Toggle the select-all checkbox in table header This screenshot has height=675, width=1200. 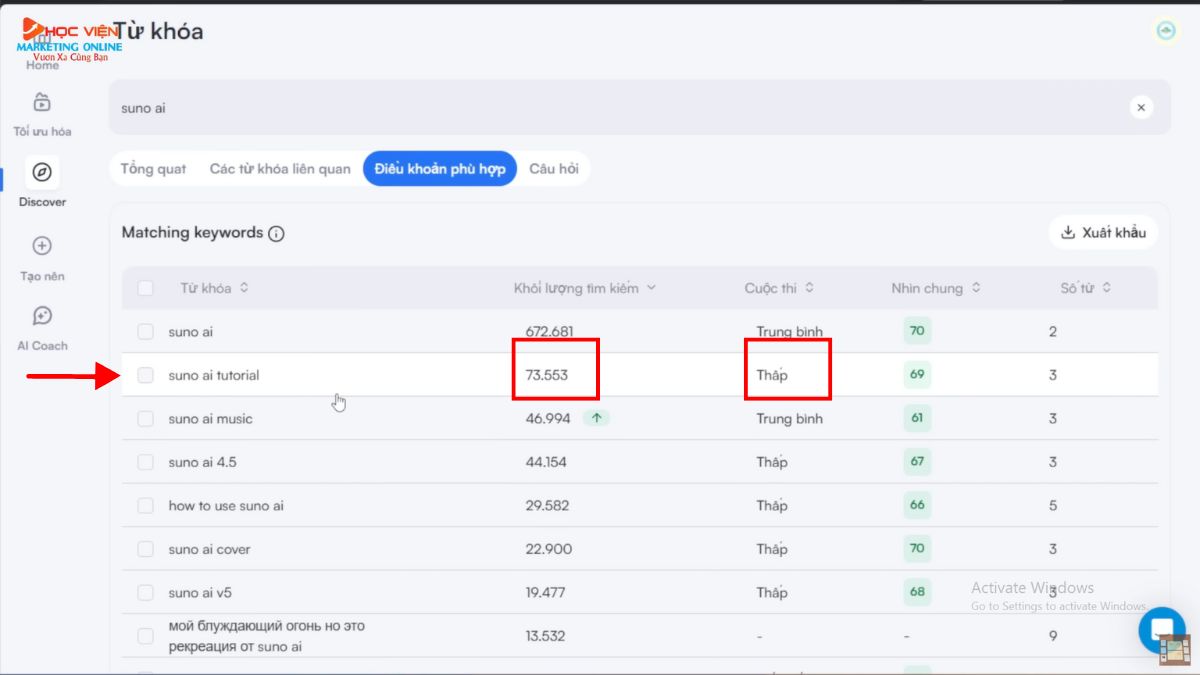coord(146,288)
